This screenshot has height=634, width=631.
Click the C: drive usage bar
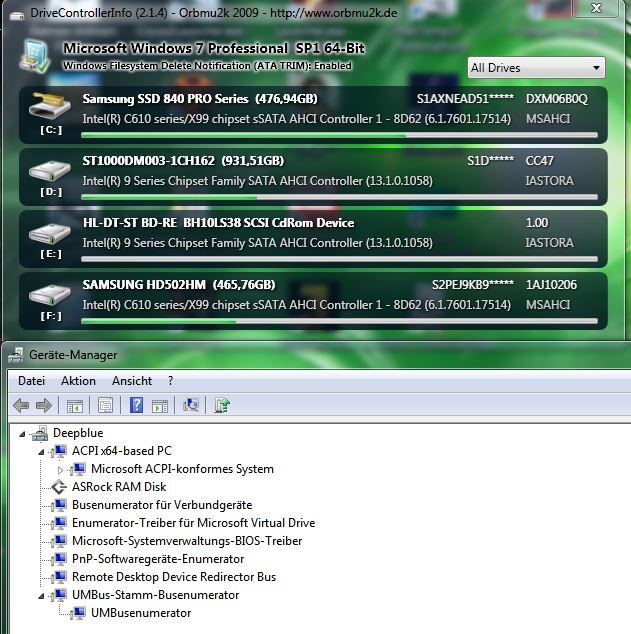[x=339, y=135]
